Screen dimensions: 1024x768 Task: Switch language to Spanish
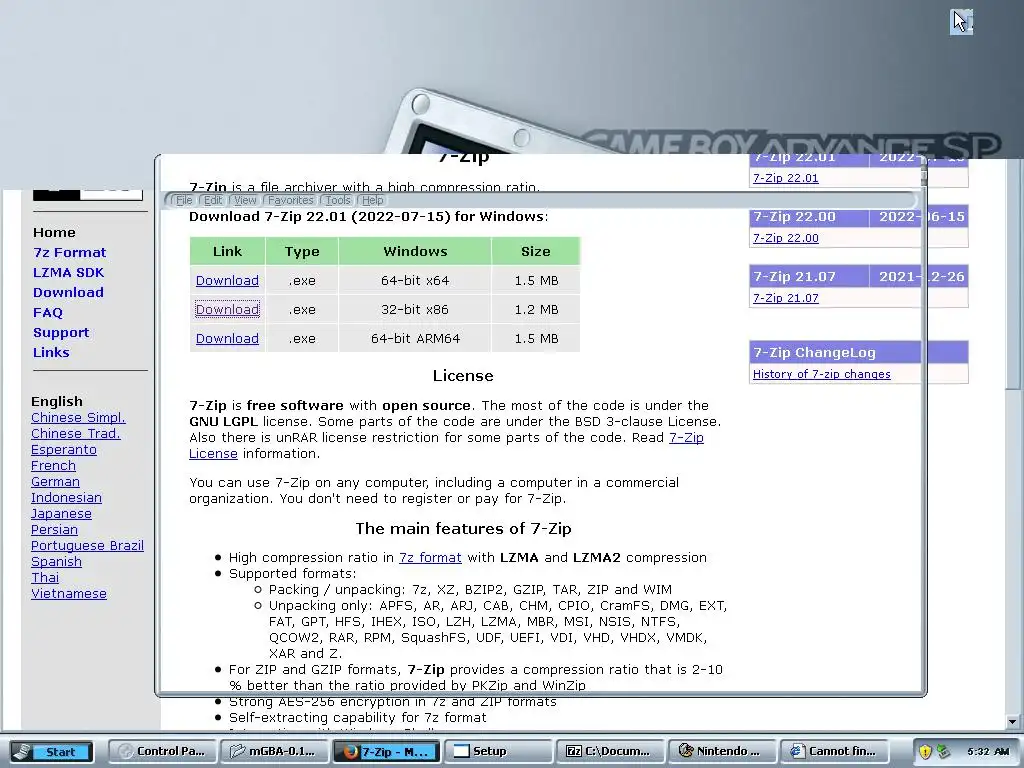56,562
